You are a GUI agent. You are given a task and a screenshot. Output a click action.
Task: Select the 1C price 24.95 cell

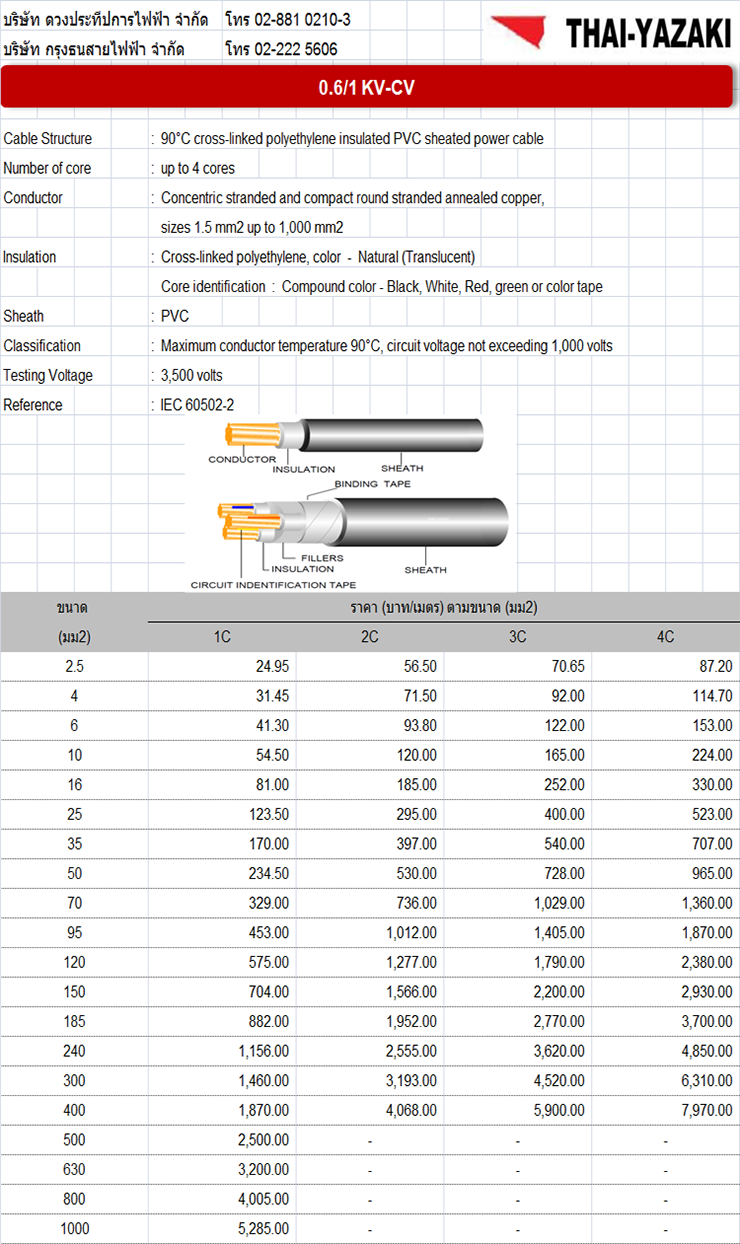(222, 666)
